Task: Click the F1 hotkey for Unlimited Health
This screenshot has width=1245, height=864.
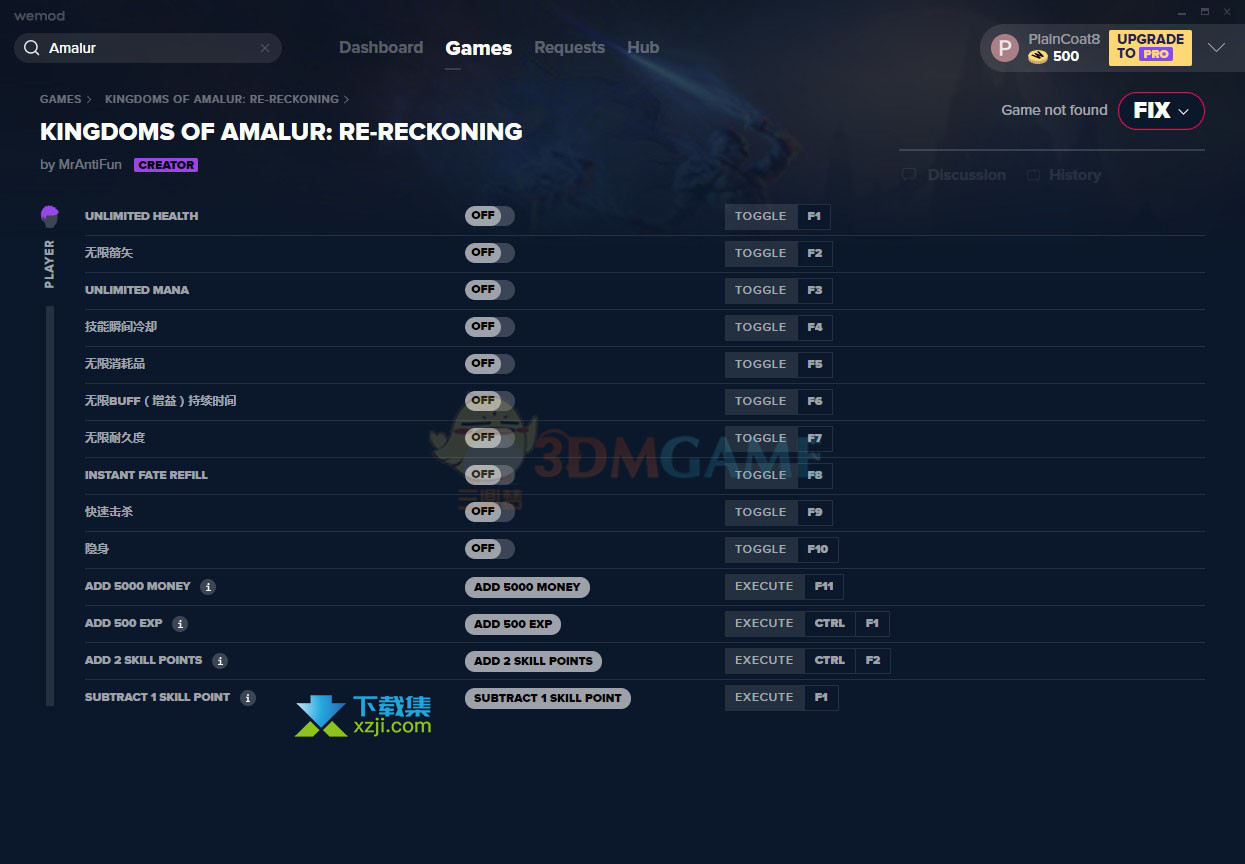Action: pos(814,216)
